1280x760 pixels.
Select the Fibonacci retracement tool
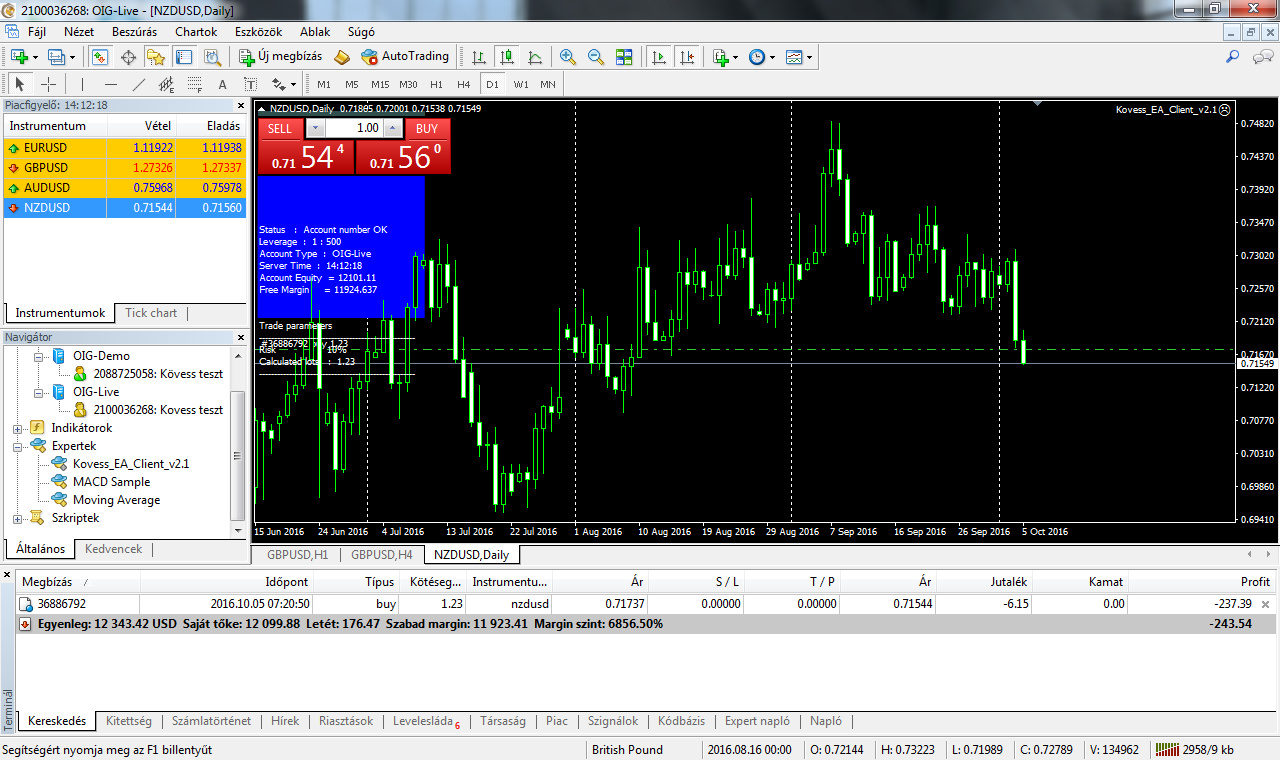(x=194, y=84)
